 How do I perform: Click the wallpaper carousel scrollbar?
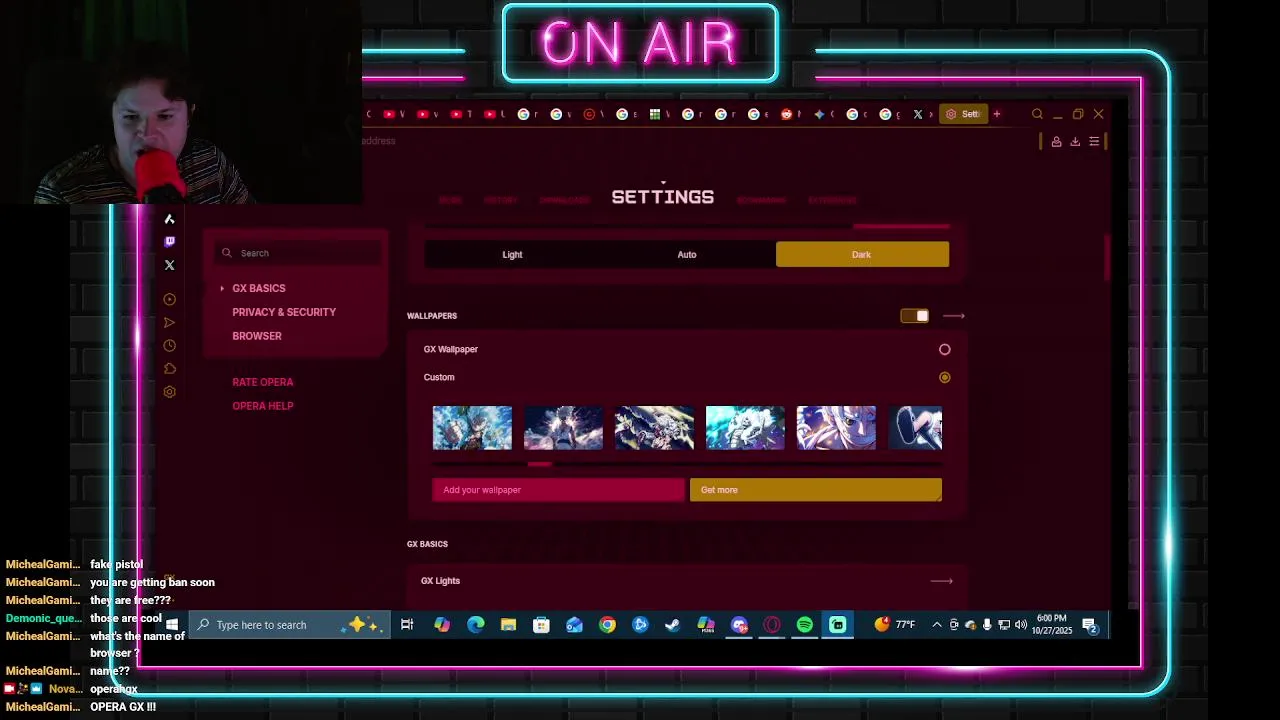coord(539,464)
